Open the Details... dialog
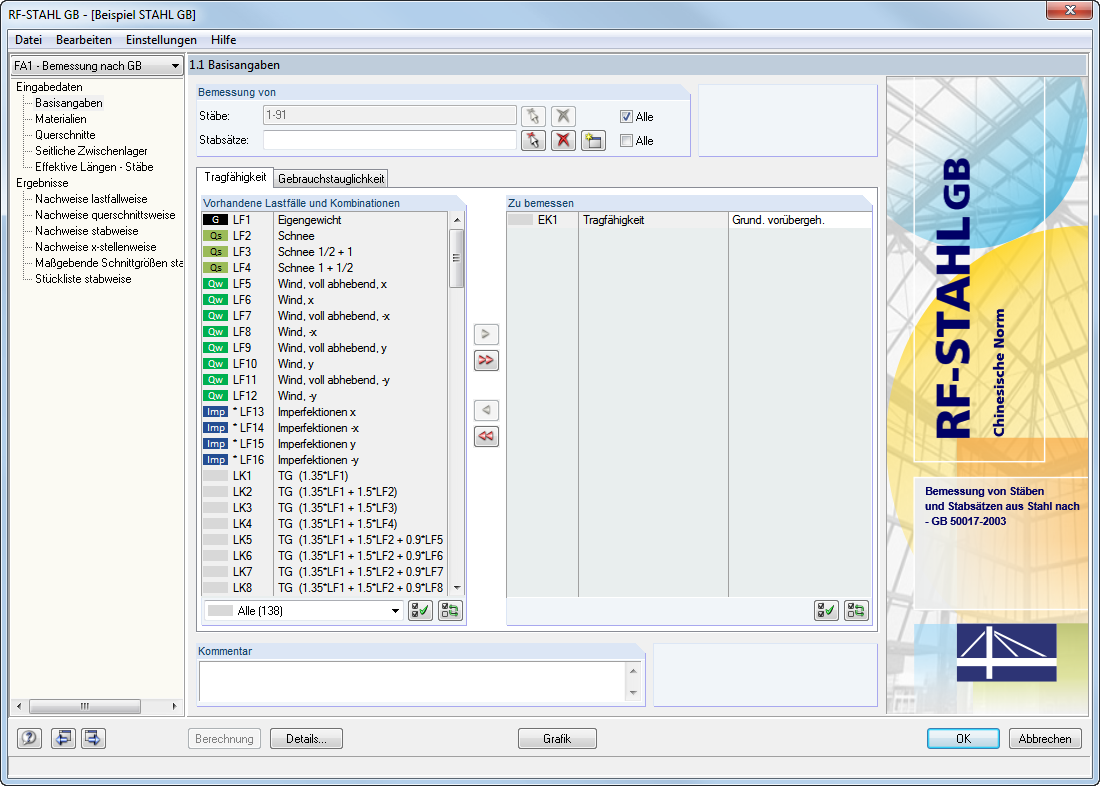Screen dimensions: 1100x786 (307, 738)
